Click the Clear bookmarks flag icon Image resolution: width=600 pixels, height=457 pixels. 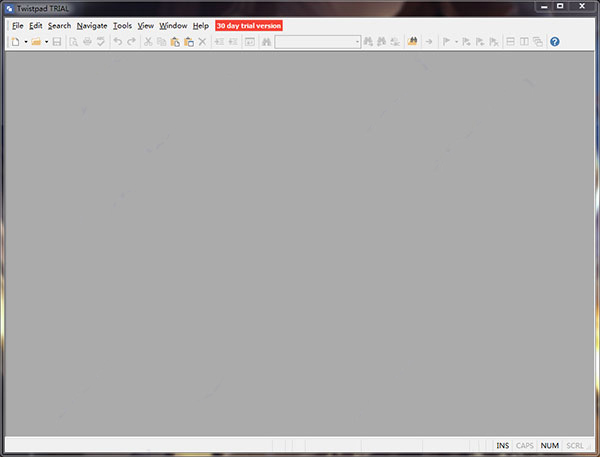click(x=494, y=42)
